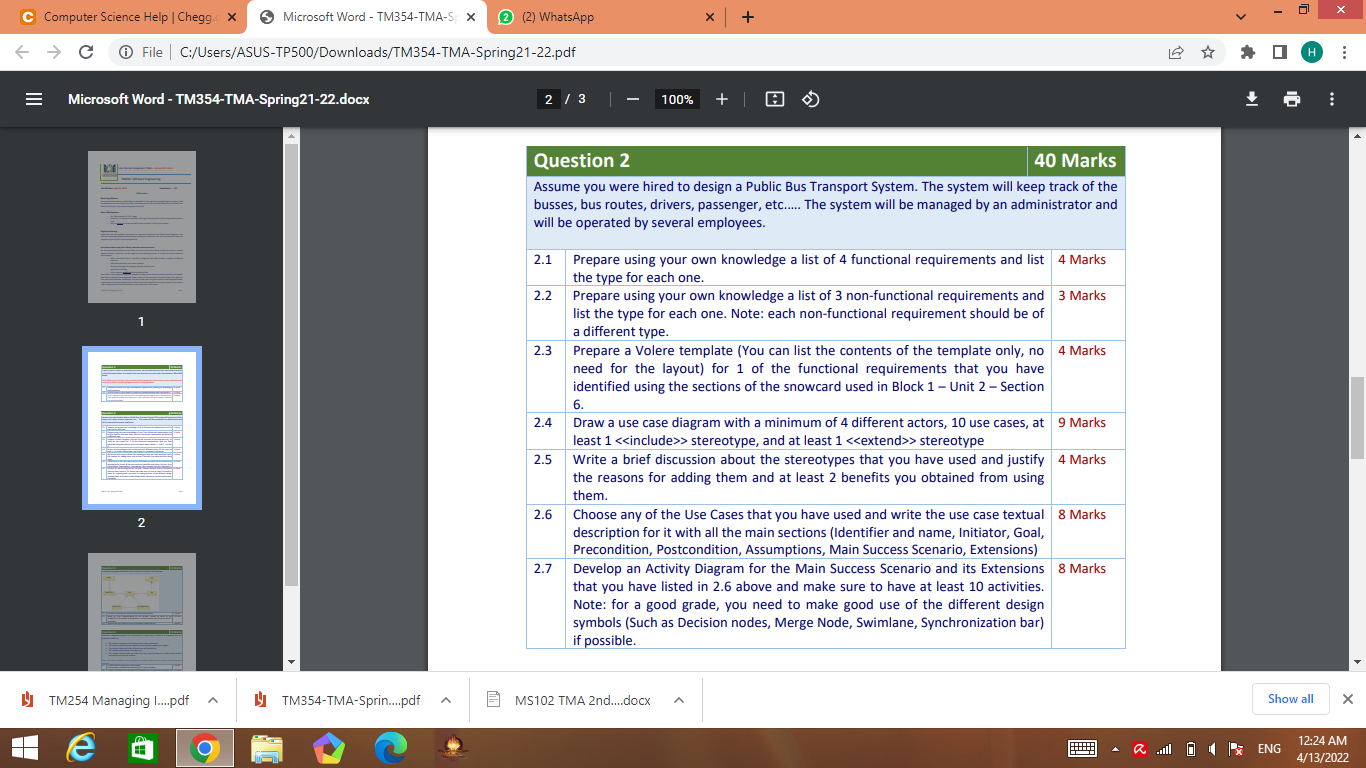Select page 1 thumbnail
This screenshot has height=768, width=1366.
(x=141, y=227)
